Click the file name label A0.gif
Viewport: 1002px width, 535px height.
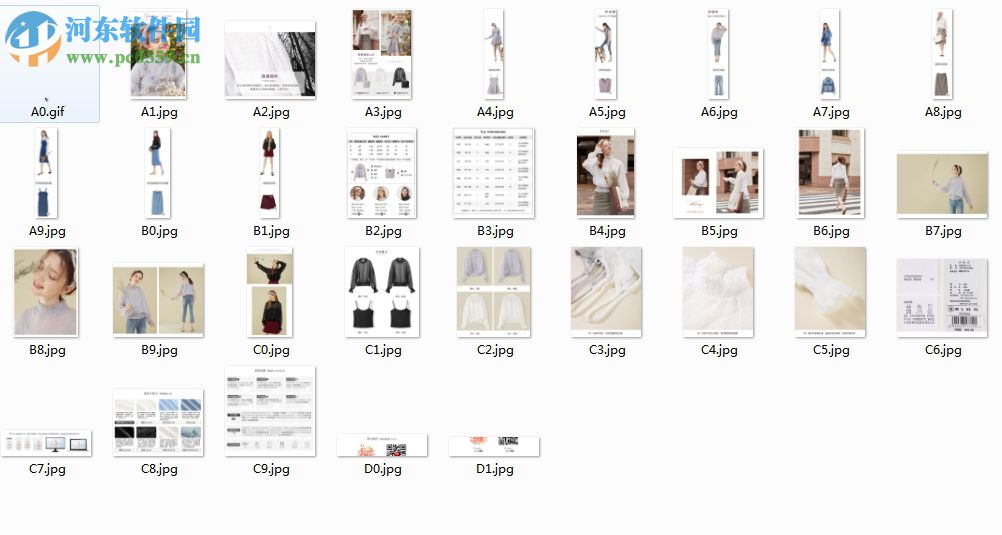[48, 112]
